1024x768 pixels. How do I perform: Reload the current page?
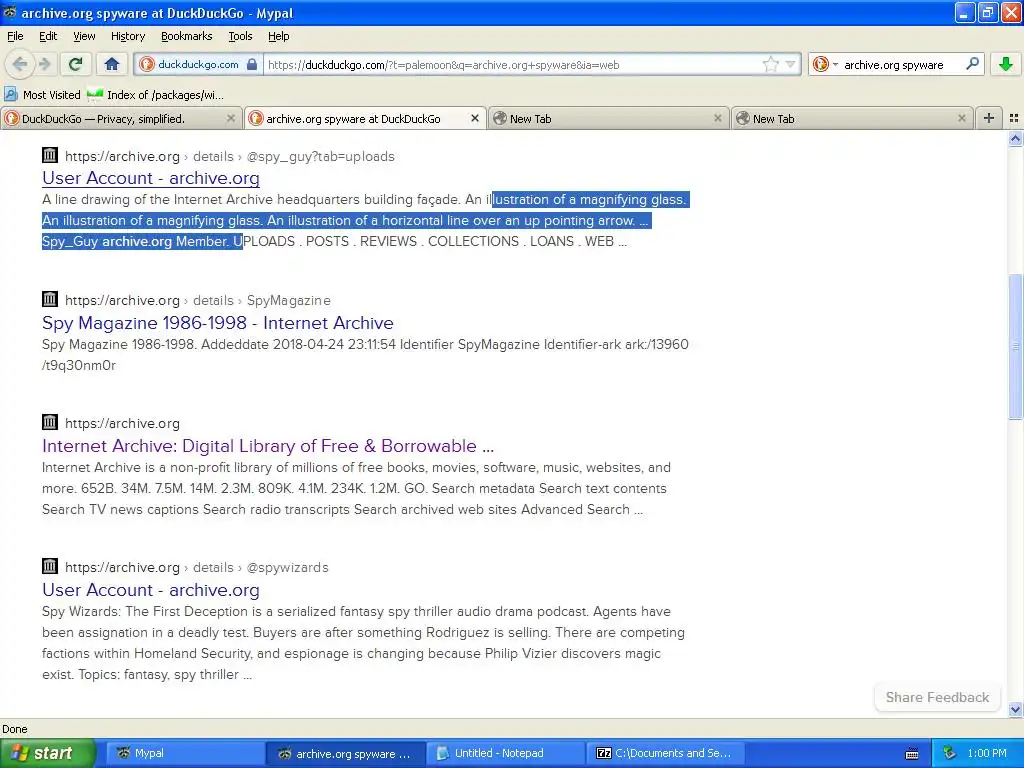tap(76, 64)
